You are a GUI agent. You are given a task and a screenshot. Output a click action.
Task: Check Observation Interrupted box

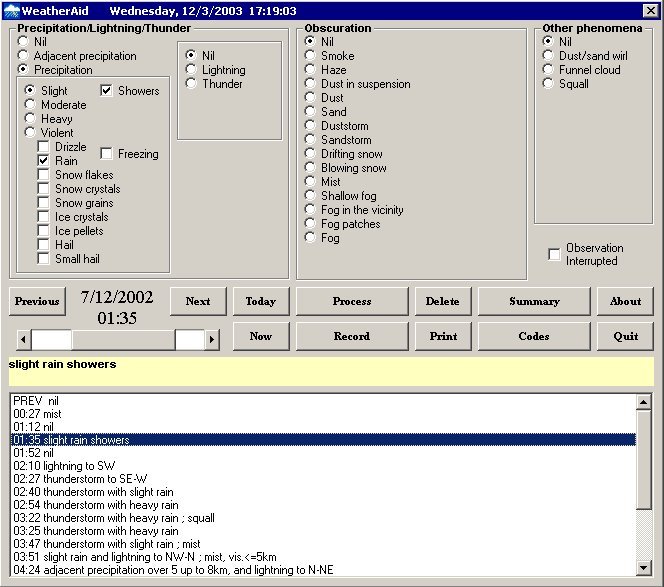tap(554, 254)
